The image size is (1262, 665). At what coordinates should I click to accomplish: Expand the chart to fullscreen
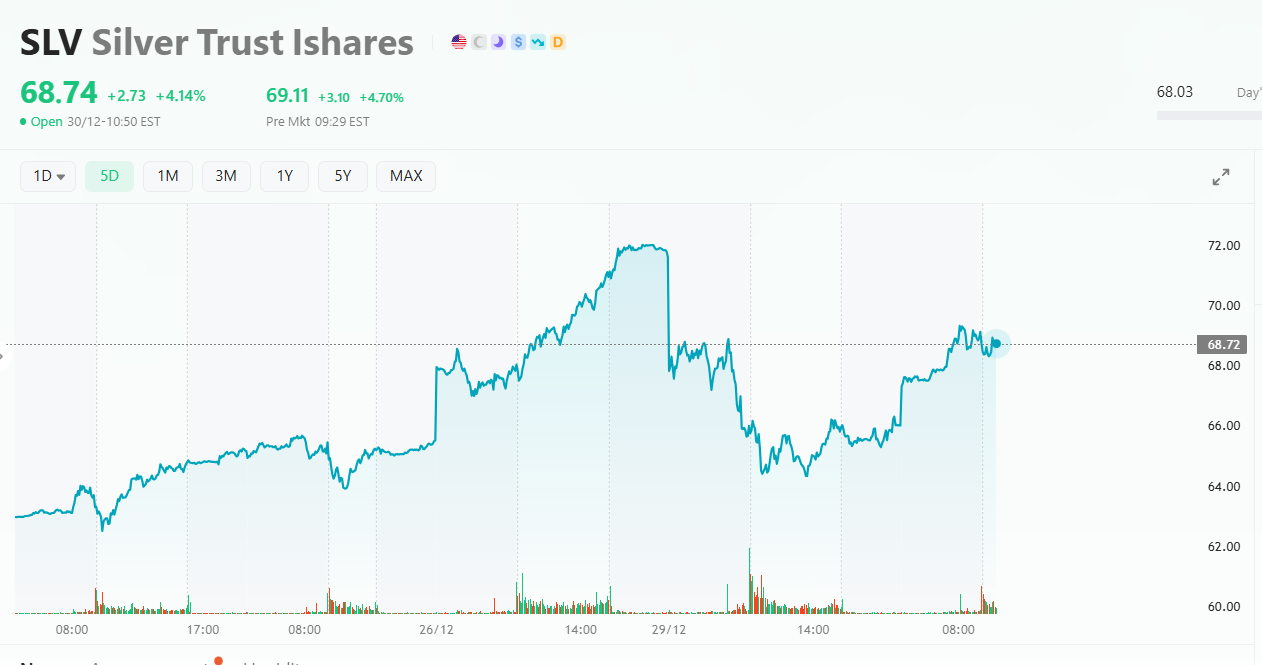click(1221, 177)
